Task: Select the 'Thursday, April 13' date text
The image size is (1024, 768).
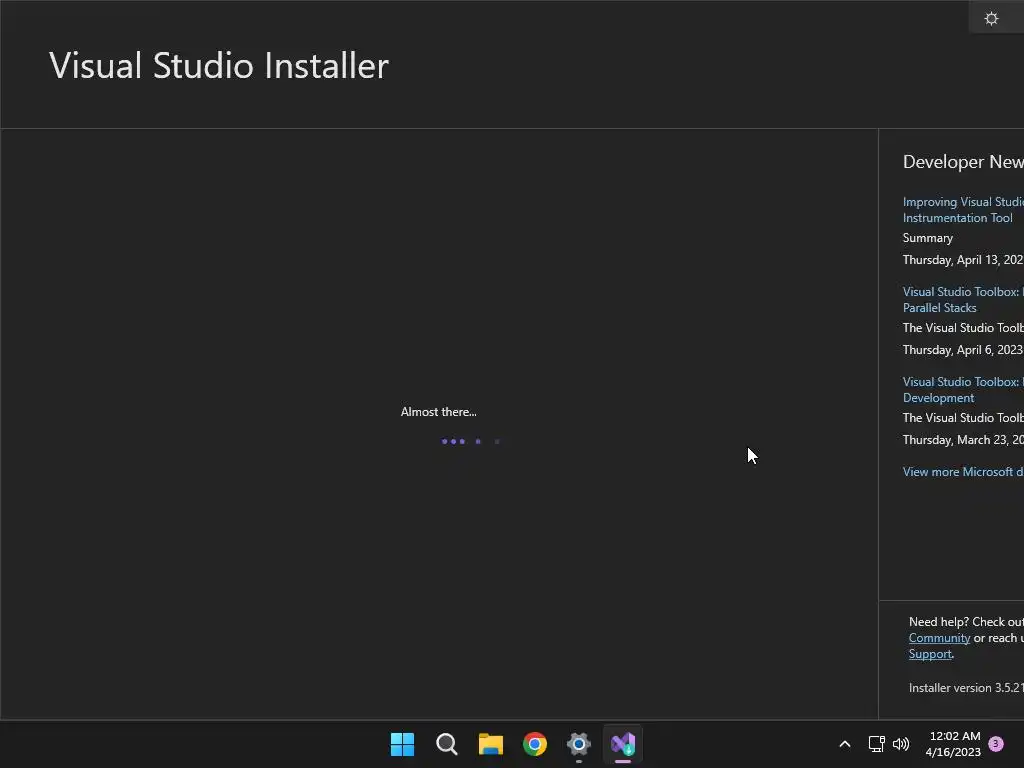Action: coord(963,260)
